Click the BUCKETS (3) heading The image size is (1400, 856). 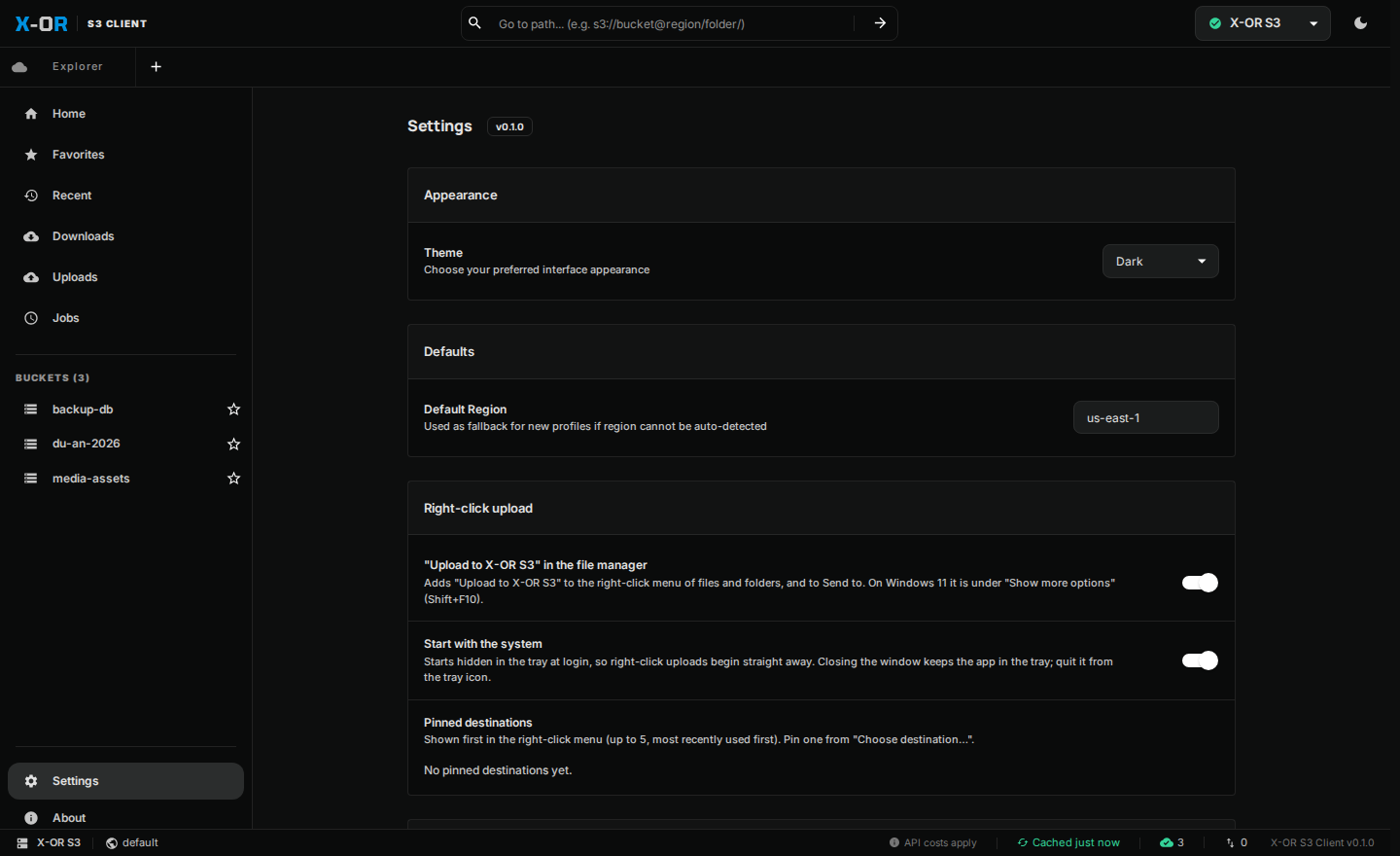click(52, 377)
